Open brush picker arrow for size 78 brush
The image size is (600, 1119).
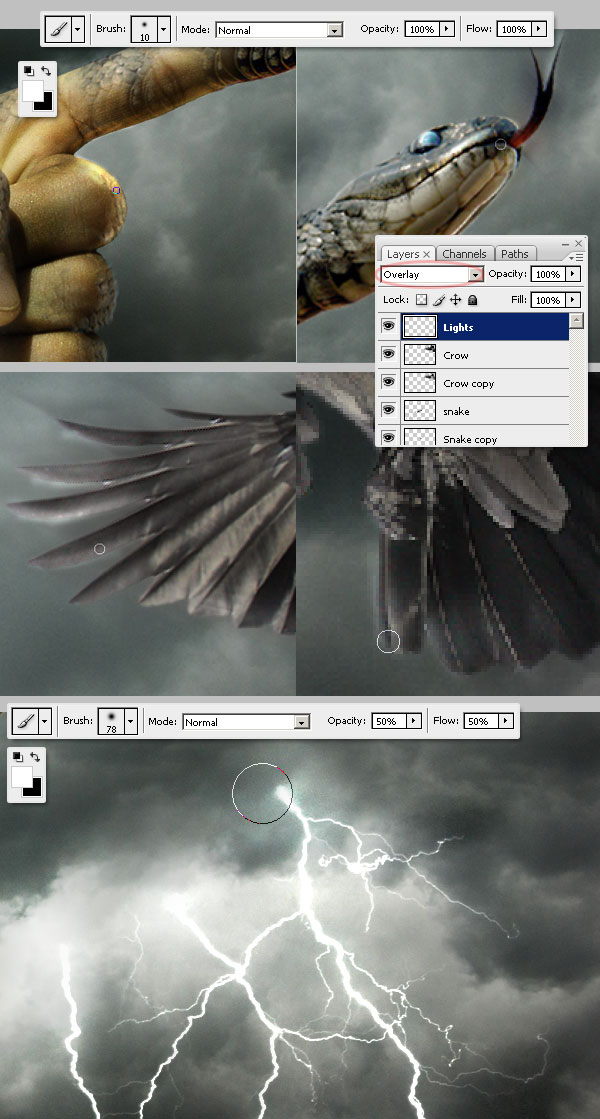[x=130, y=721]
